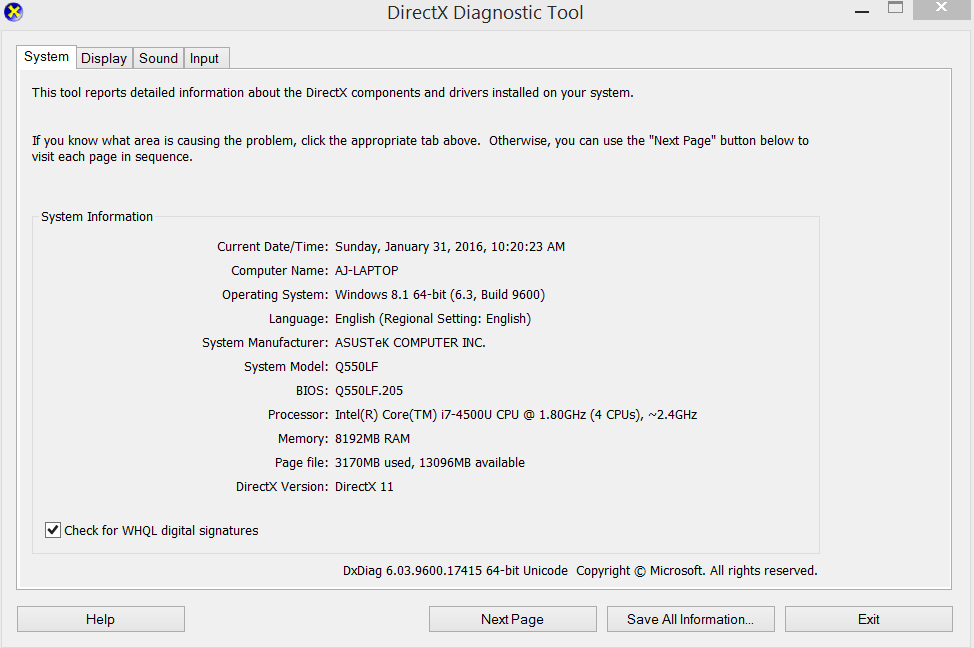Click the Processor: label
The image size is (974, 648).
tap(298, 414)
